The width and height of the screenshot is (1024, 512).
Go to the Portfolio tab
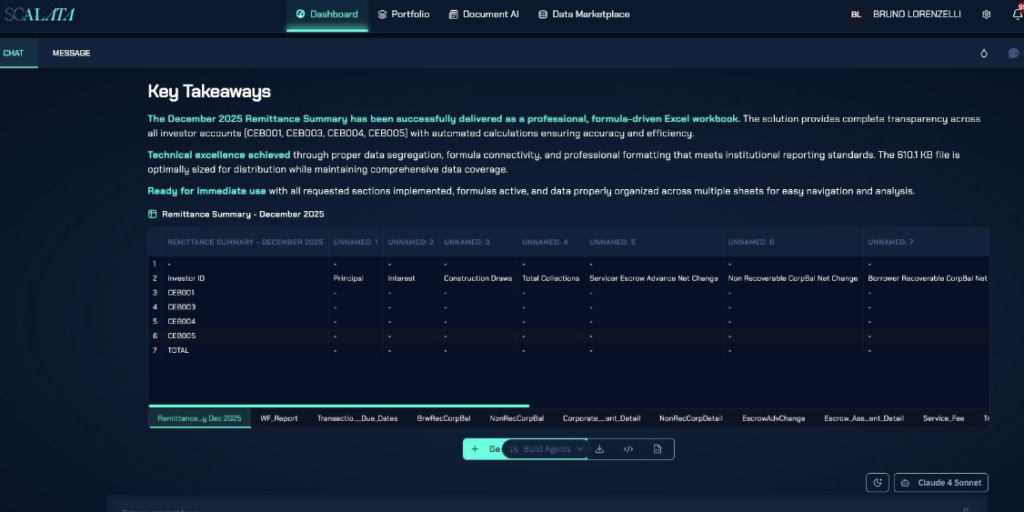404,15
